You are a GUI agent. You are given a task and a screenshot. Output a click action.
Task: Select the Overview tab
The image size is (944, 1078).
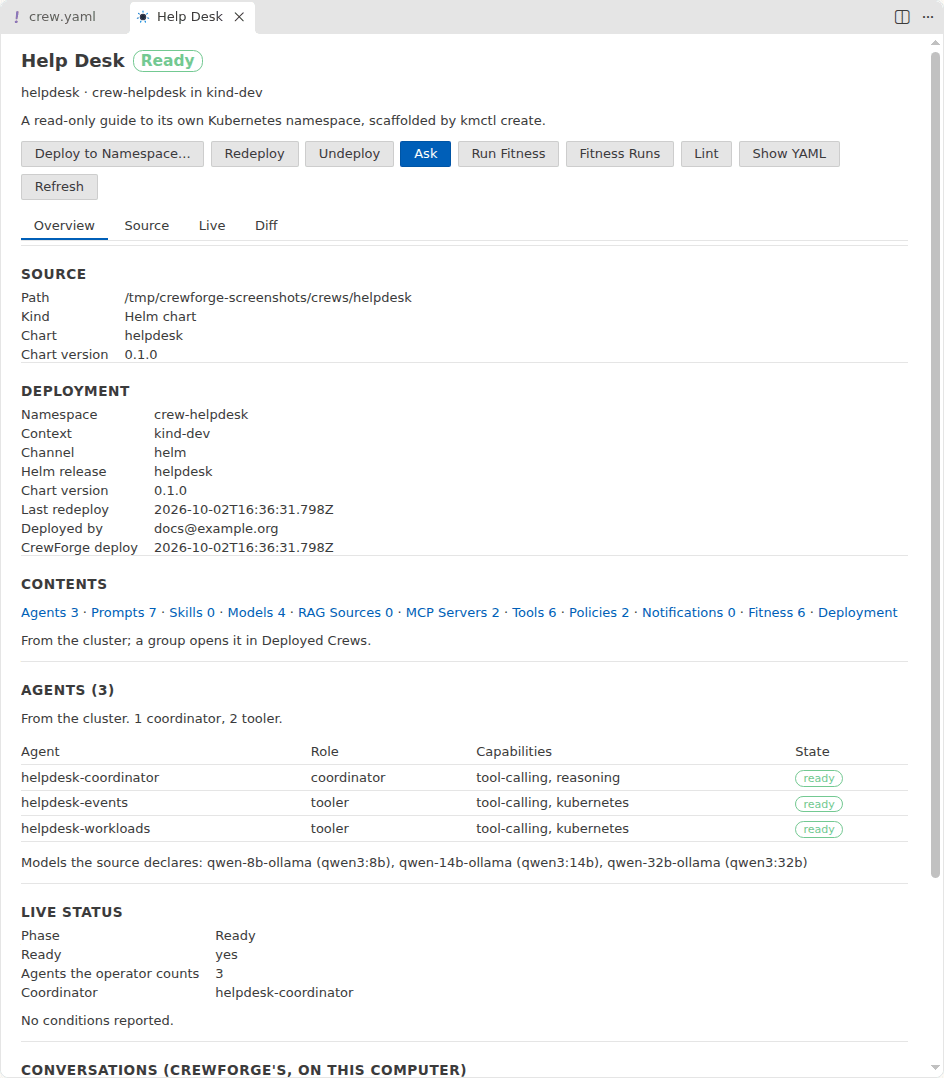coord(64,226)
